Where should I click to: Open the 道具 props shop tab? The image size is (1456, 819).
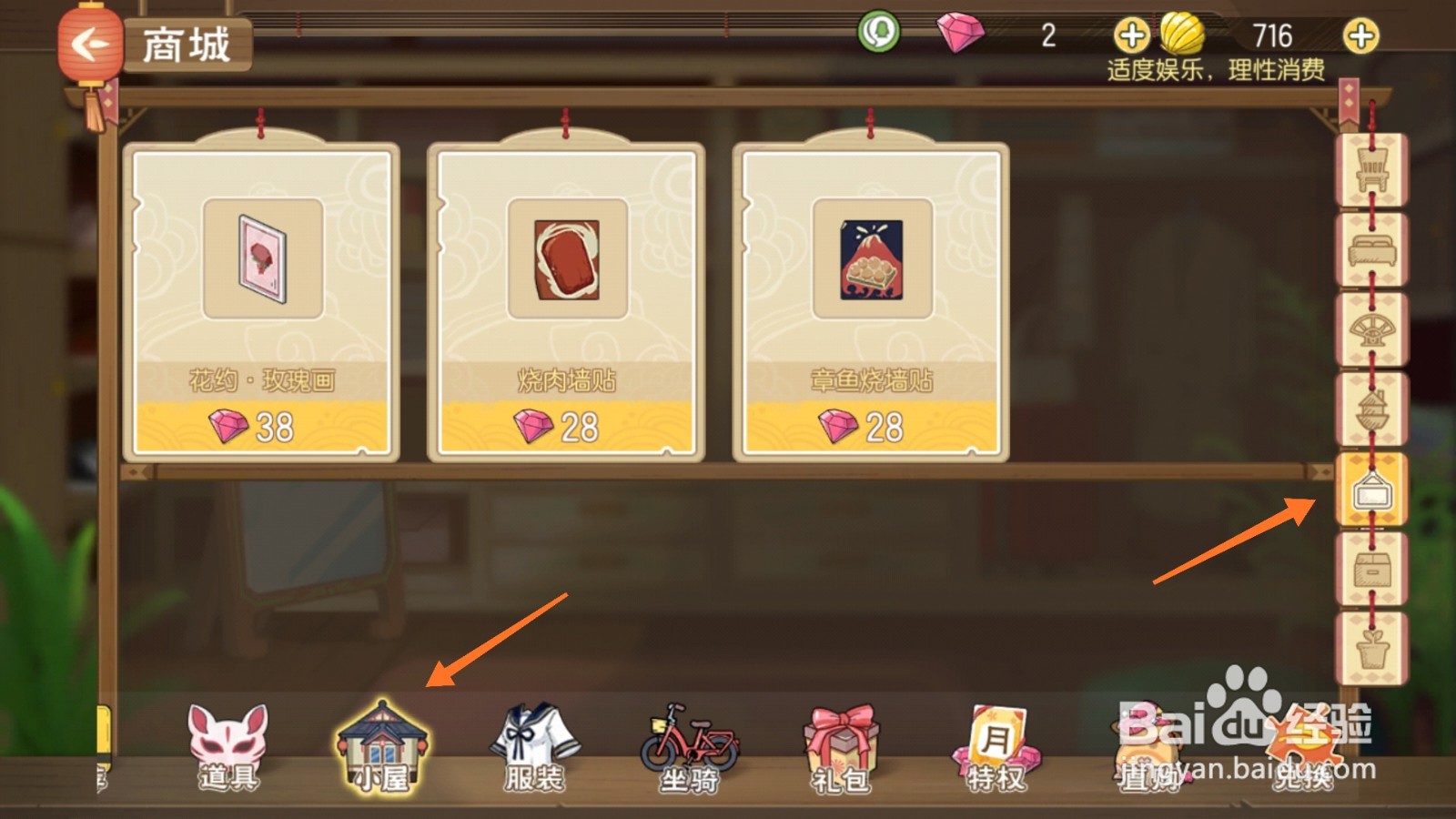coord(227,746)
